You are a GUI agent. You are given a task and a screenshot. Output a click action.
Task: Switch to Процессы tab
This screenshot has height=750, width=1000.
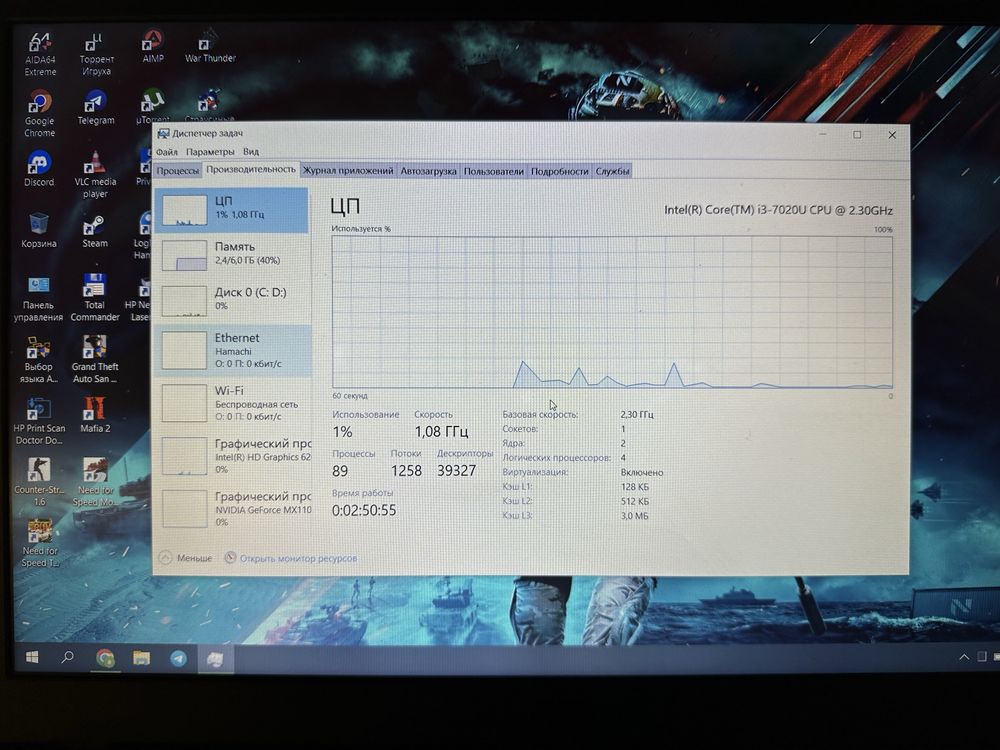[178, 171]
